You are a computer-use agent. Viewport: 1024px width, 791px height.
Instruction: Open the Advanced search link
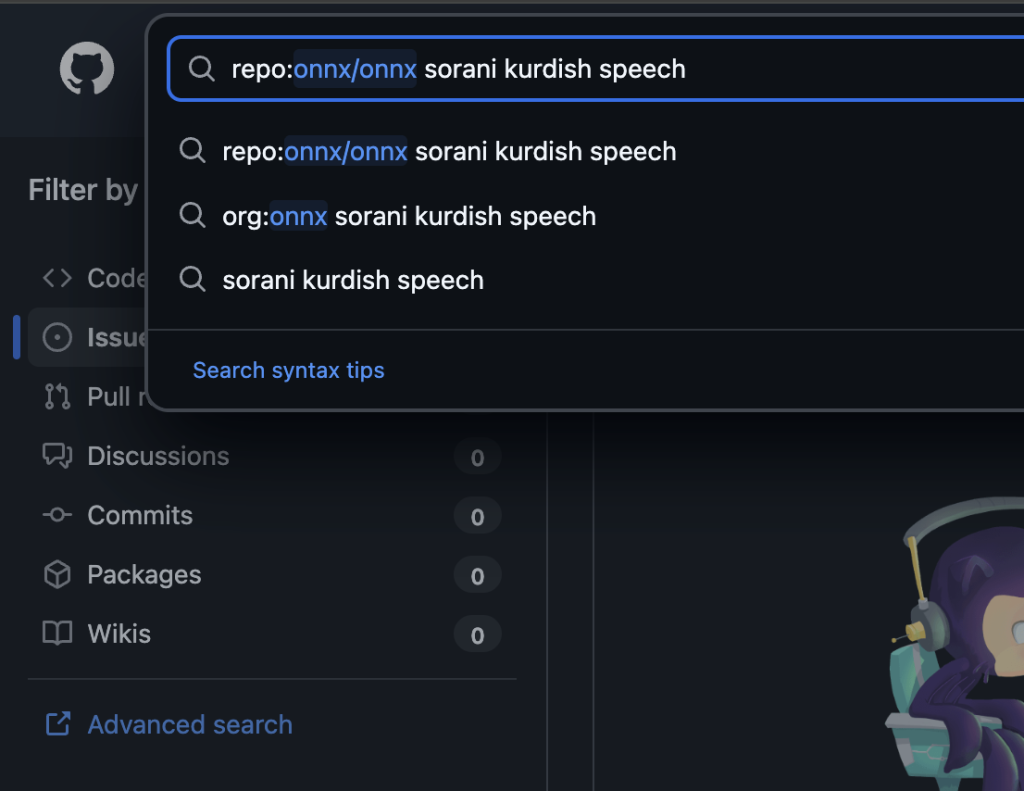(x=190, y=724)
